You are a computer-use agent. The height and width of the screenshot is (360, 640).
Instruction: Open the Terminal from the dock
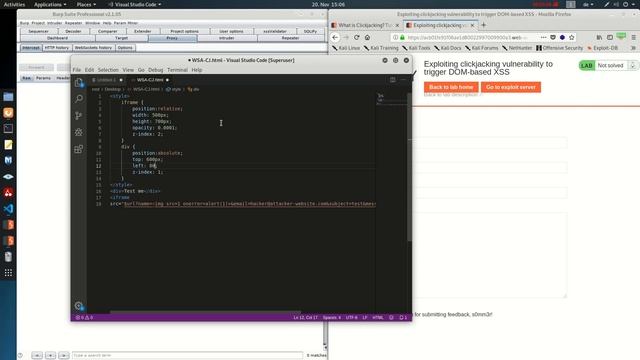(x=8, y=129)
